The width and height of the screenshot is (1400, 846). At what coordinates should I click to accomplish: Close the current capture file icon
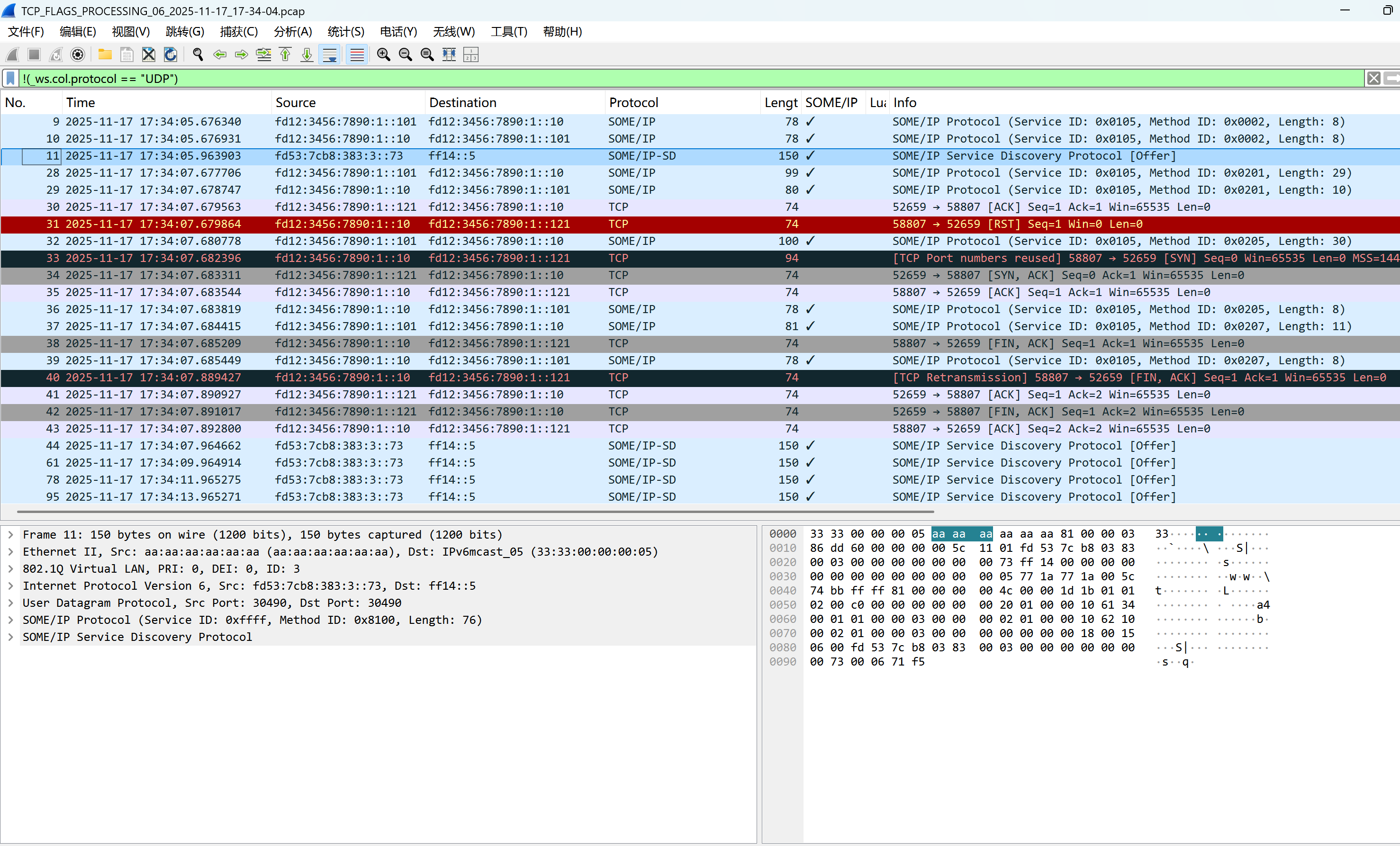coord(148,54)
